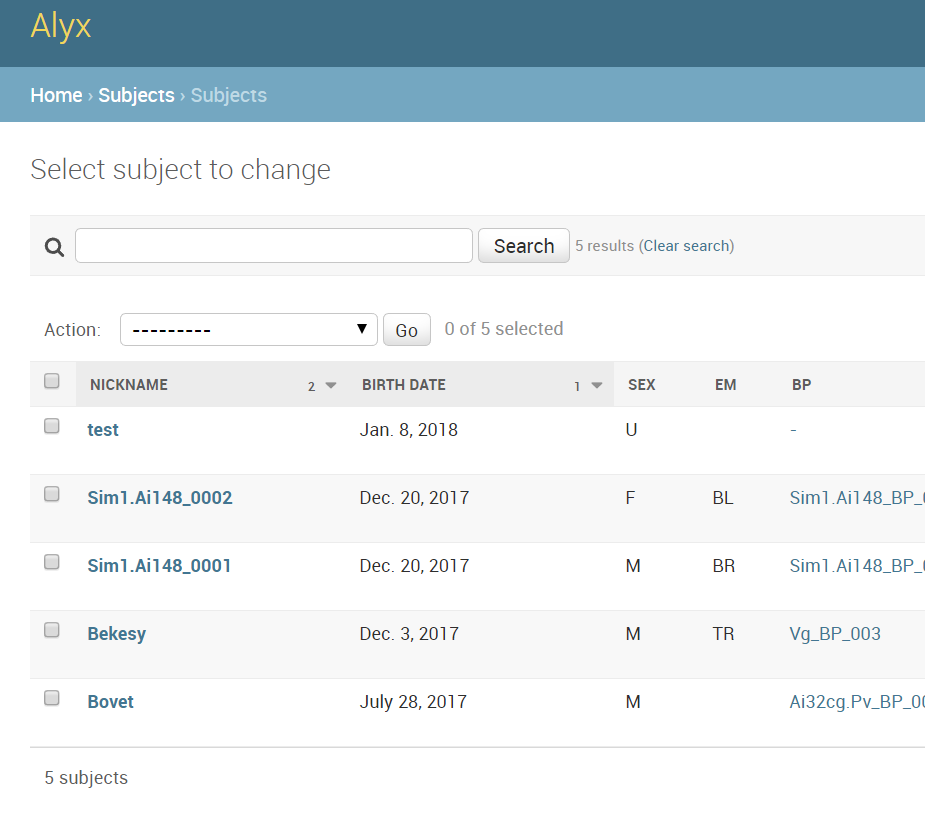
Task: Select the Sim1.Ai148_0001 row checkbox
Action: (x=52, y=562)
